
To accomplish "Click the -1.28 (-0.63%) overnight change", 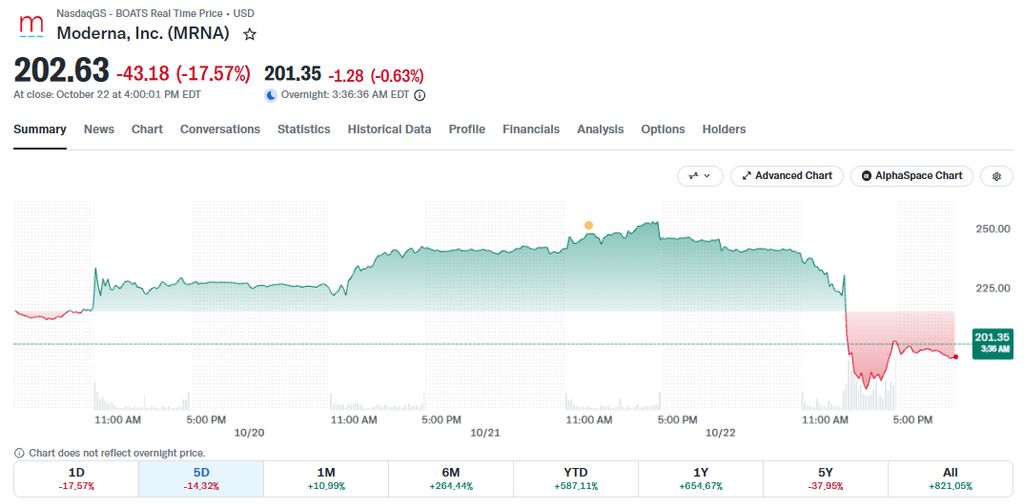I will point(376,74).
